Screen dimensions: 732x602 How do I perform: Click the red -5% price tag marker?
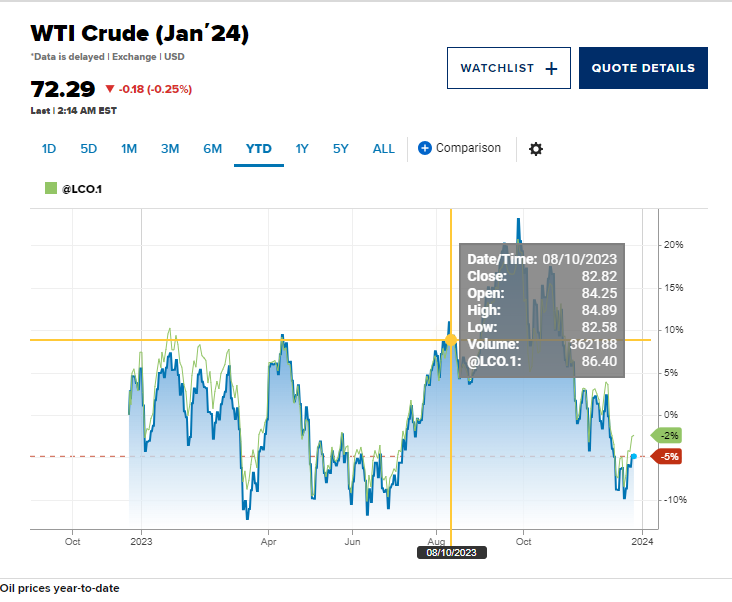click(x=665, y=457)
